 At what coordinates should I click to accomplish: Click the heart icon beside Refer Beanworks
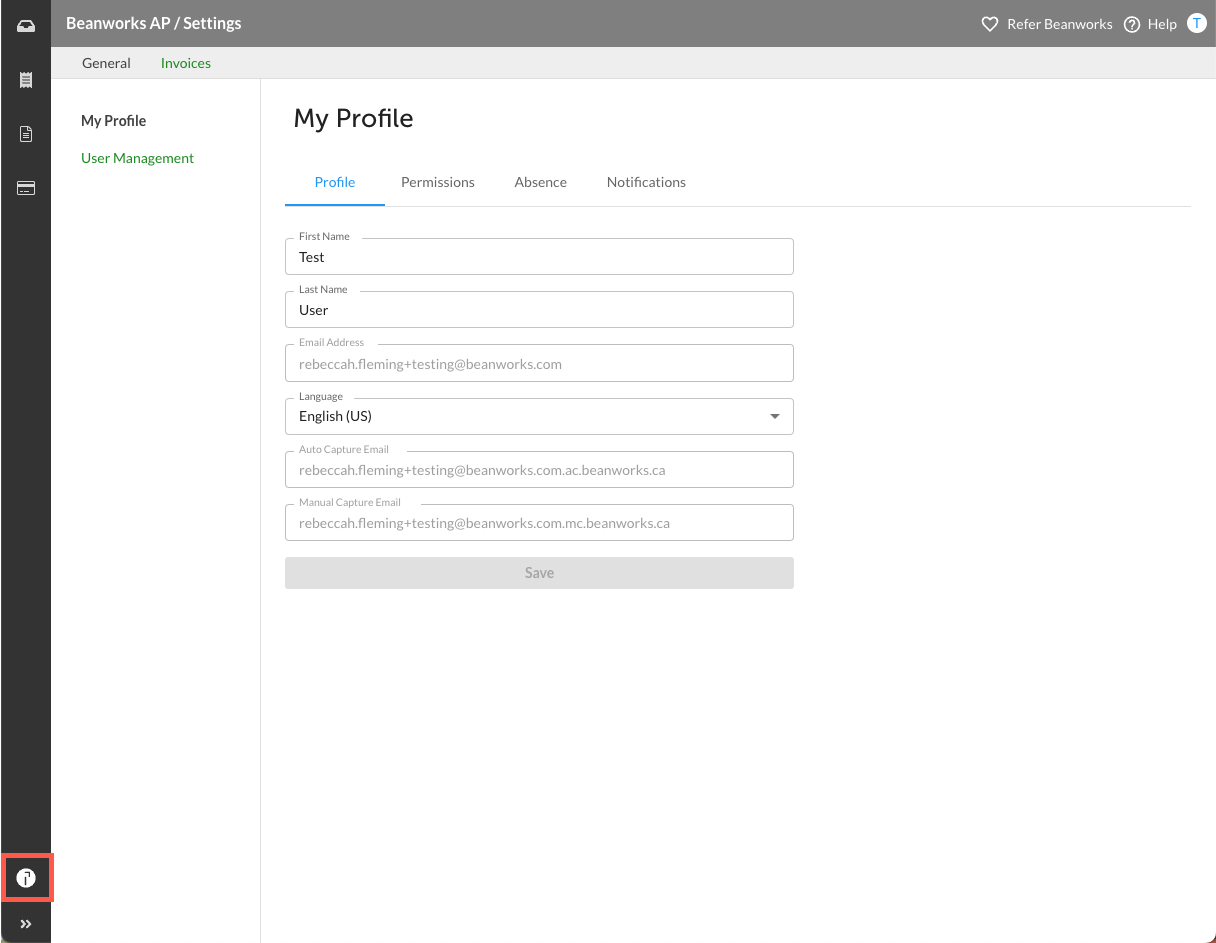pyautogui.click(x=990, y=24)
